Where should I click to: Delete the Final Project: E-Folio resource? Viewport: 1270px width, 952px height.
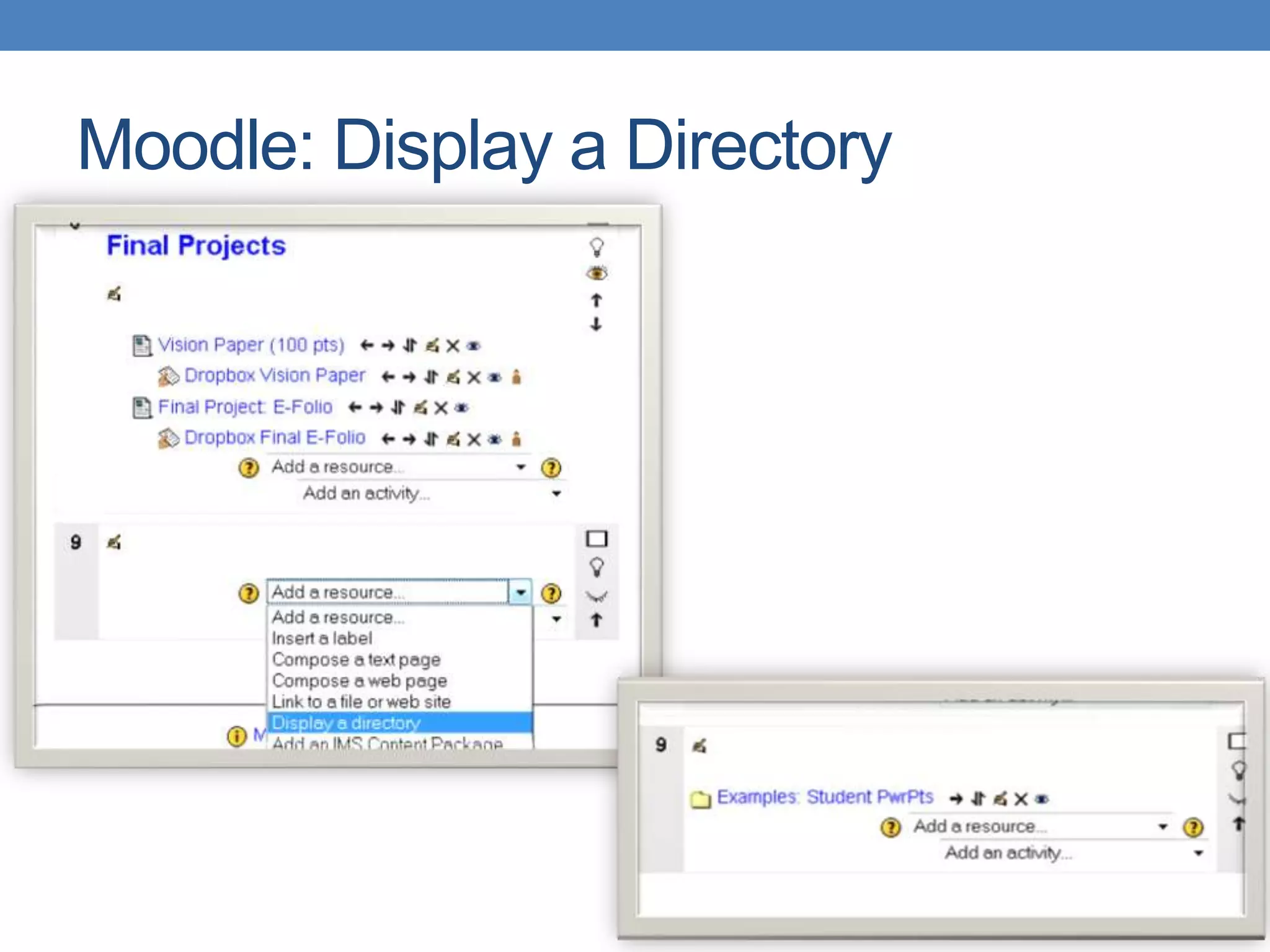click(441, 408)
